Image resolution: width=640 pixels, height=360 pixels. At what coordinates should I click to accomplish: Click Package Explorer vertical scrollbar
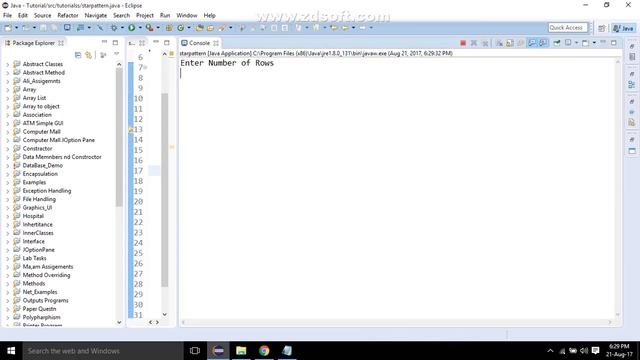(119, 137)
